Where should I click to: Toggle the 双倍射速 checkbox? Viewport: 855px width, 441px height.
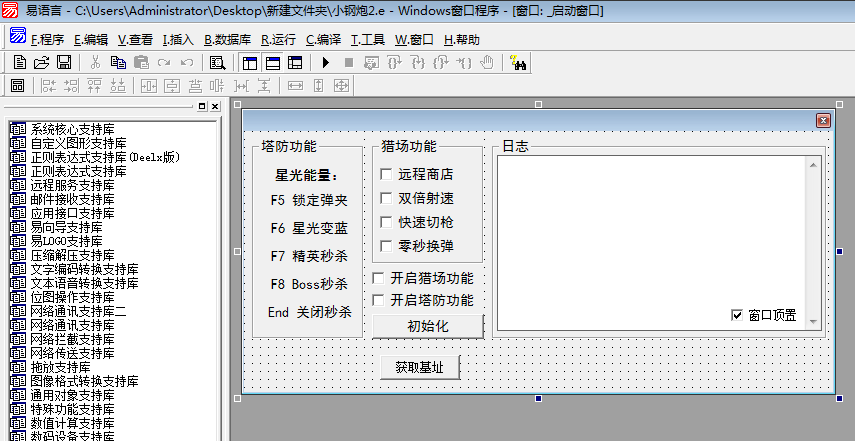[x=386, y=198]
